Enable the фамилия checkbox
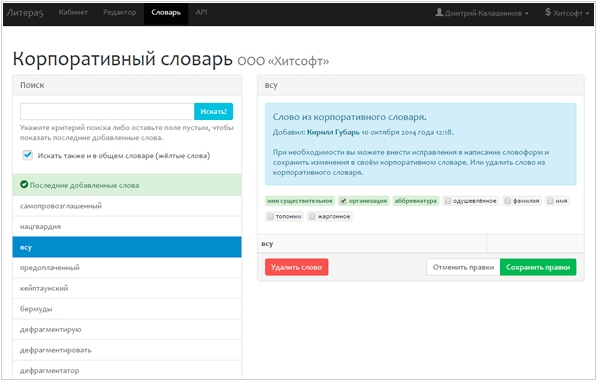This screenshot has width=596, height=380. (x=507, y=201)
